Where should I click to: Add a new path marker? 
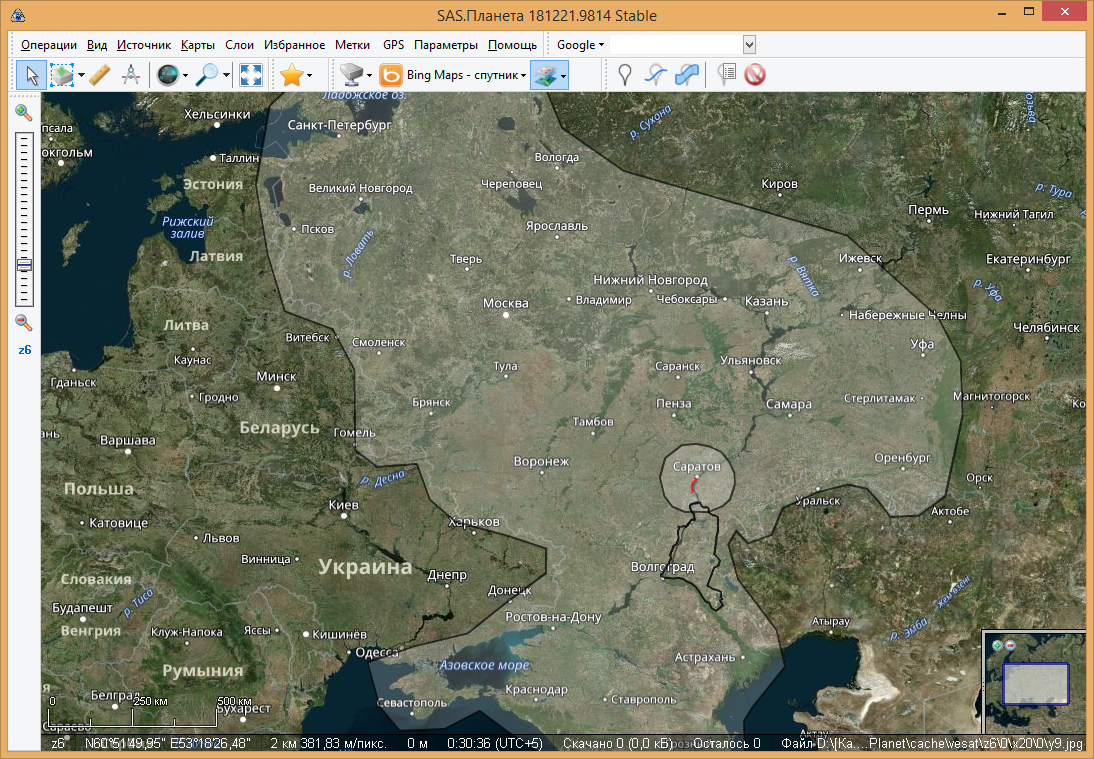[656, 75]
